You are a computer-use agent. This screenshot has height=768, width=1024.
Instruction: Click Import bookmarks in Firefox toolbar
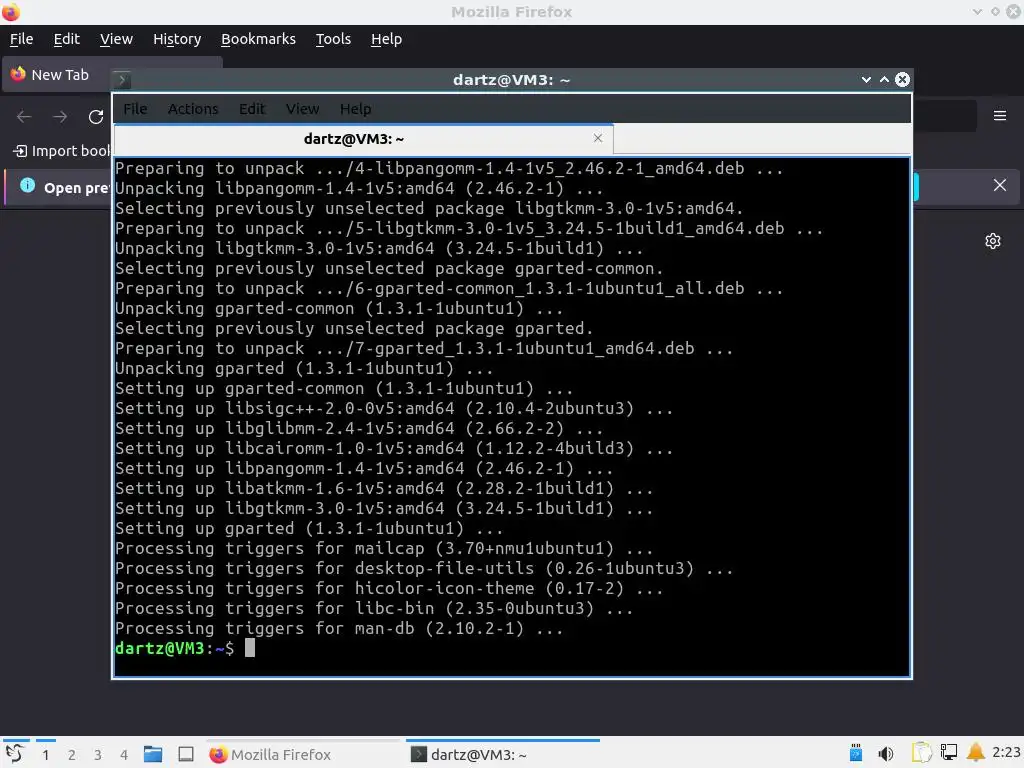point(62,151)
